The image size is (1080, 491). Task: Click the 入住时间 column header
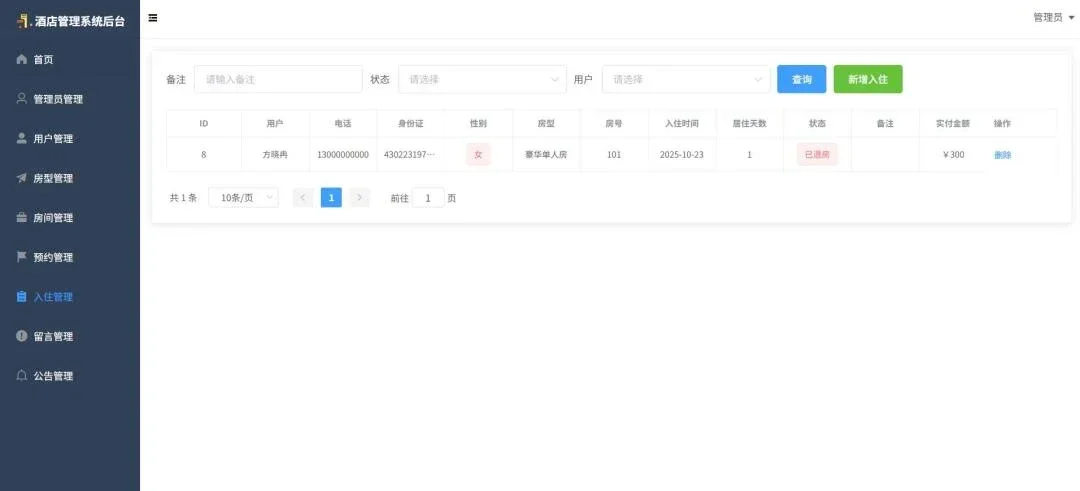click(682, 123)
